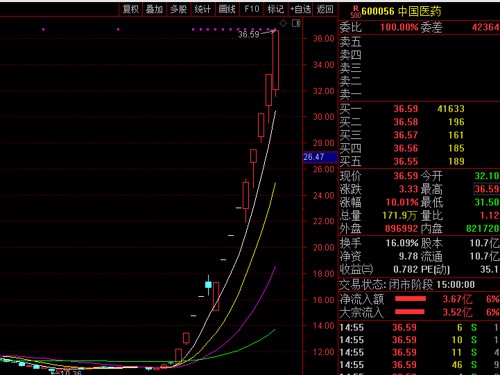This screenshot has width=500, height=375.
Task: Activate the 画线 drawing tool
Action: pyautogui.click(x=227, y=9)
